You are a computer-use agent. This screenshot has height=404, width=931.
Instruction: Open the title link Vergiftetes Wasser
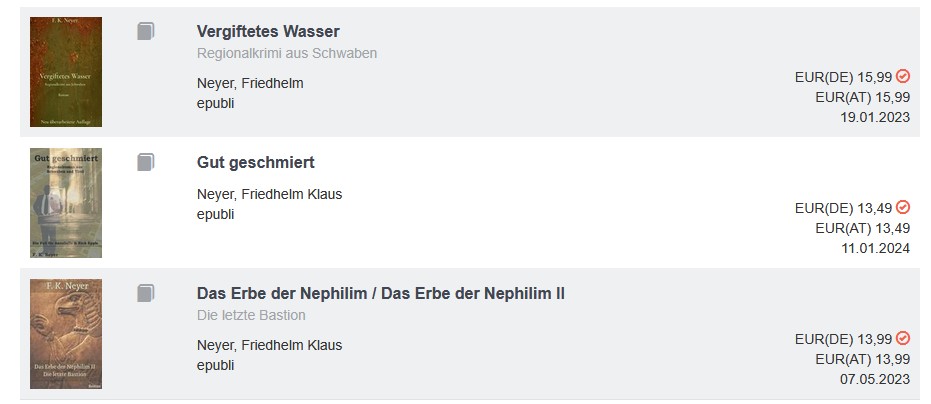268,31
